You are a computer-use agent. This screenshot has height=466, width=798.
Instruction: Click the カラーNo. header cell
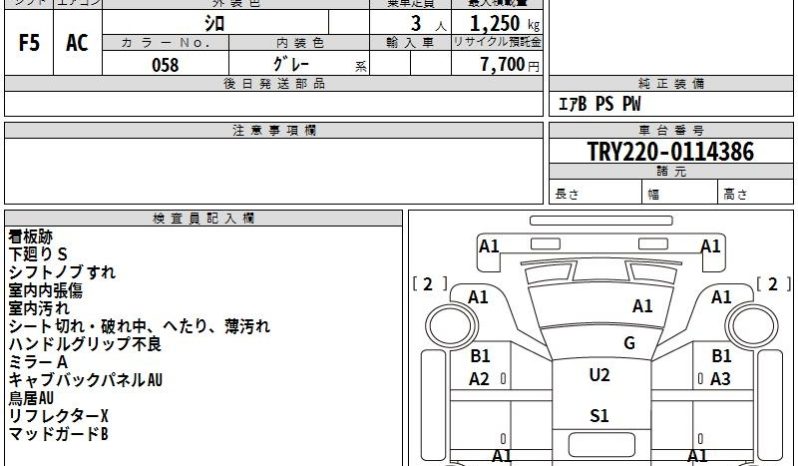tap(165, 43)
